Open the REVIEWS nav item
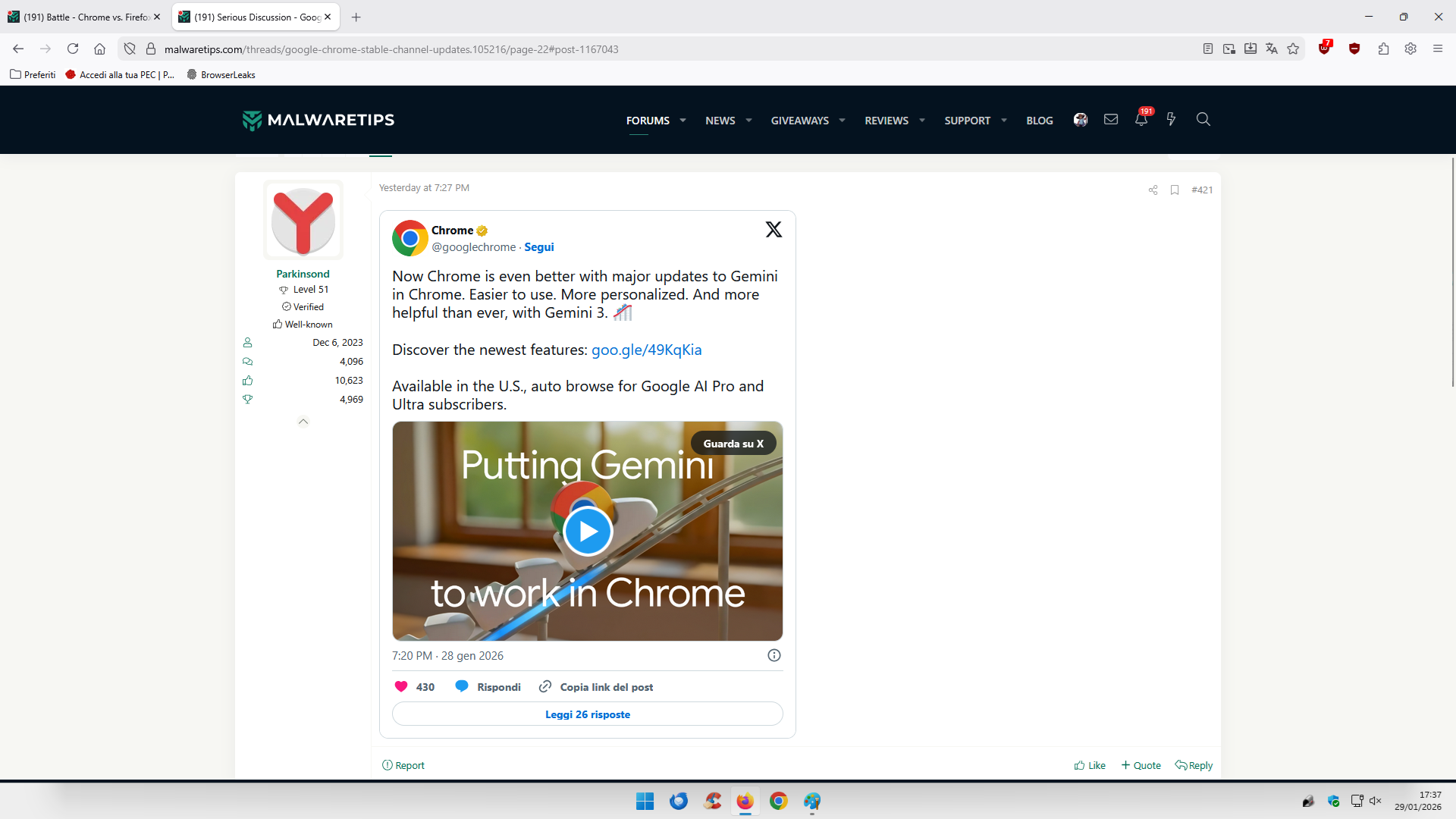 point(886,121)
